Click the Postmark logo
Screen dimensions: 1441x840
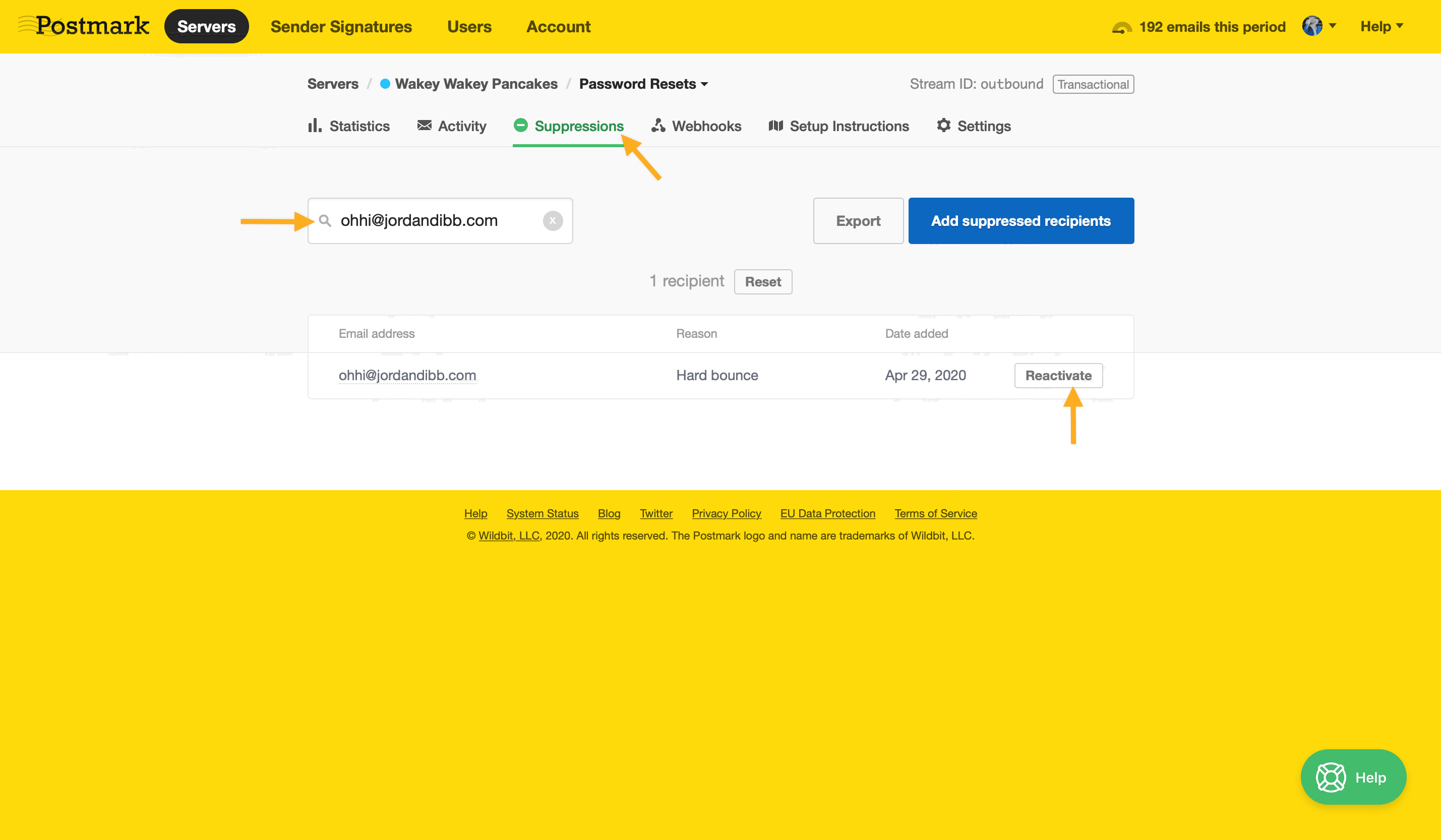84,26
